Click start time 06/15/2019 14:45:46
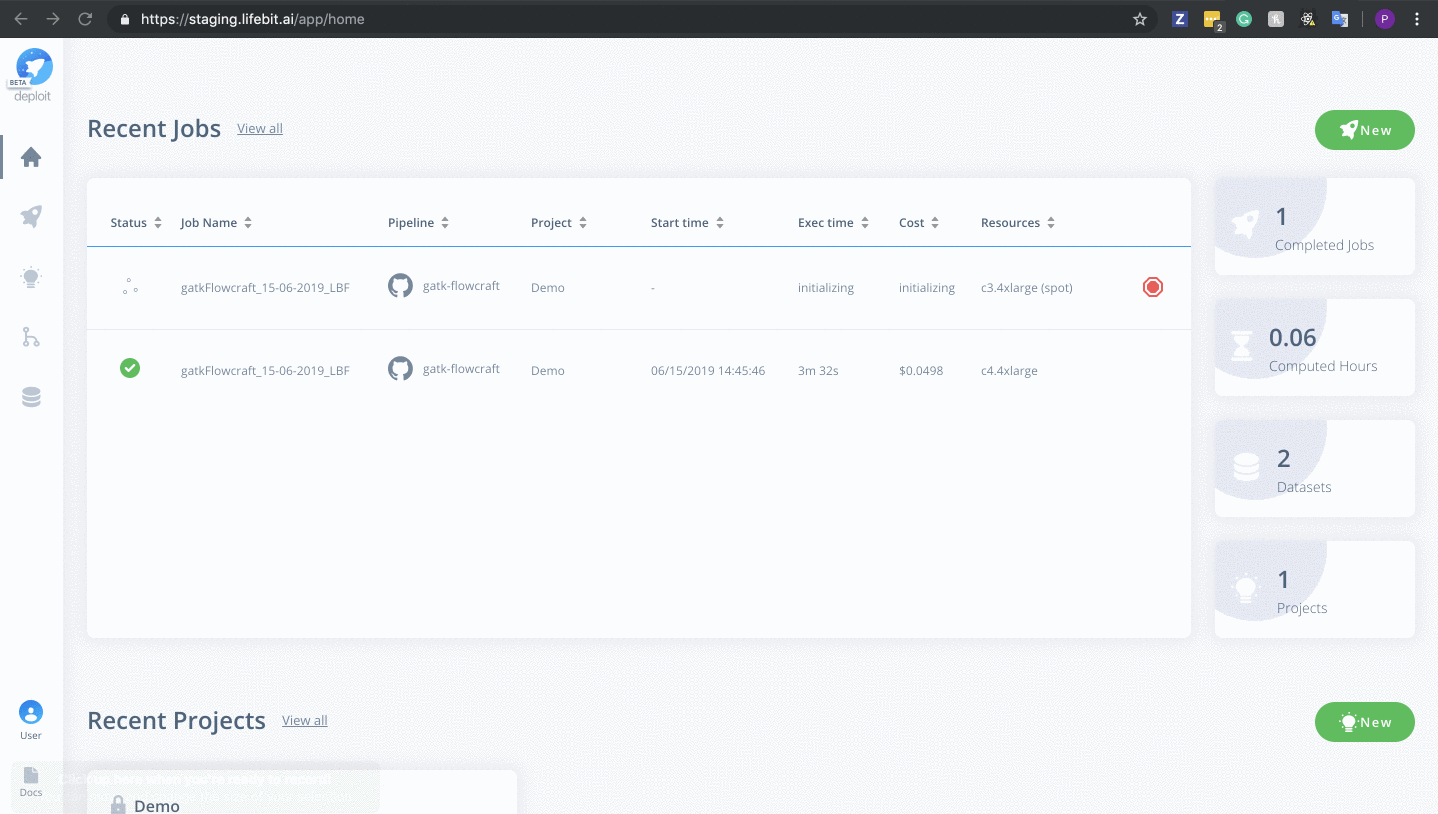 708,371
